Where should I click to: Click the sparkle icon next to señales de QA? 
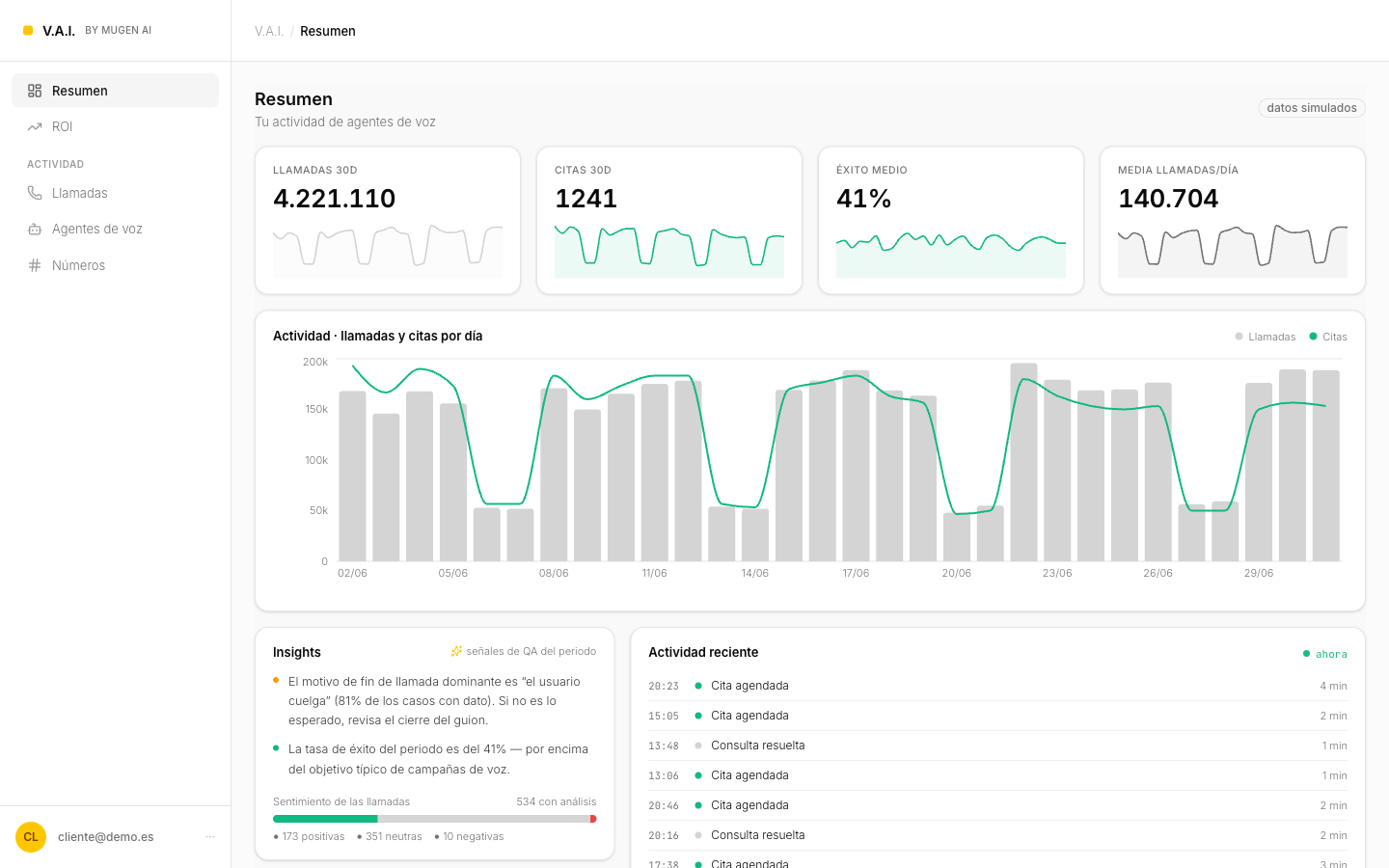456,651
